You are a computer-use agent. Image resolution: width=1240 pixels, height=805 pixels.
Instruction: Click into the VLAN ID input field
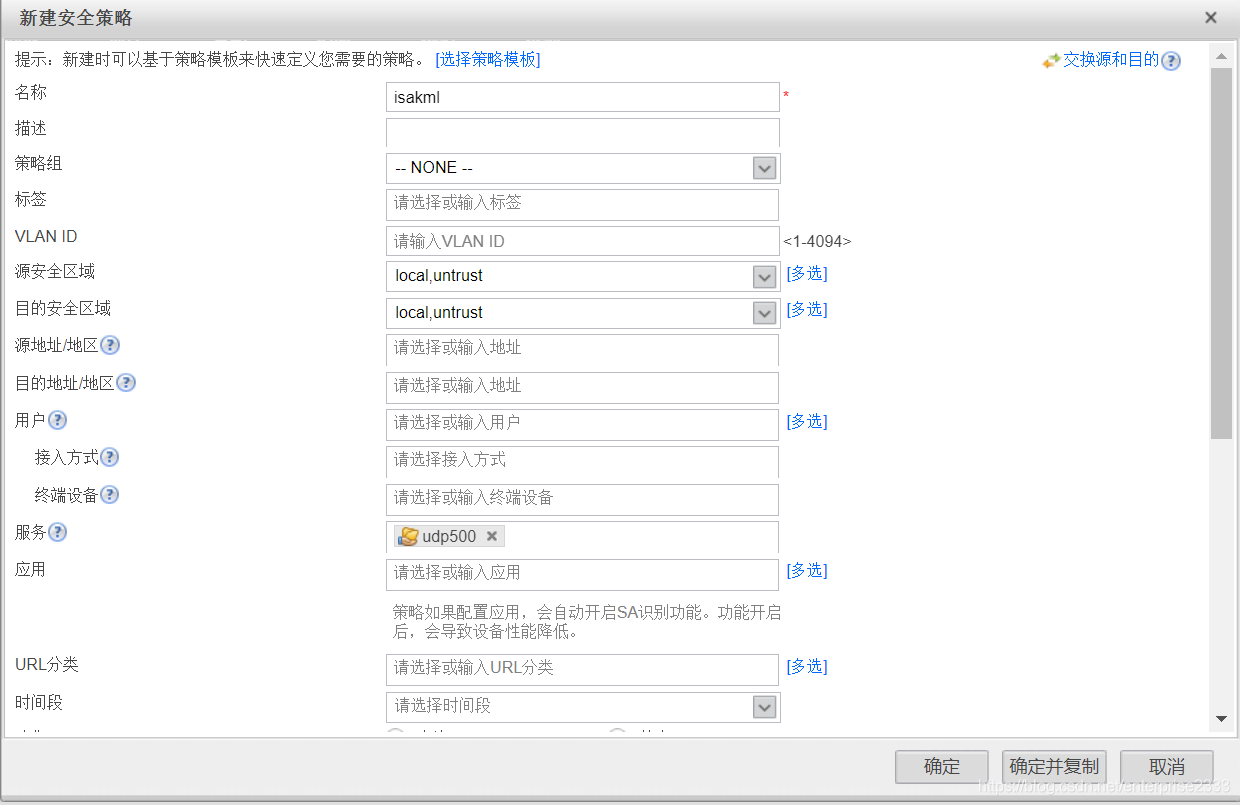583,241
